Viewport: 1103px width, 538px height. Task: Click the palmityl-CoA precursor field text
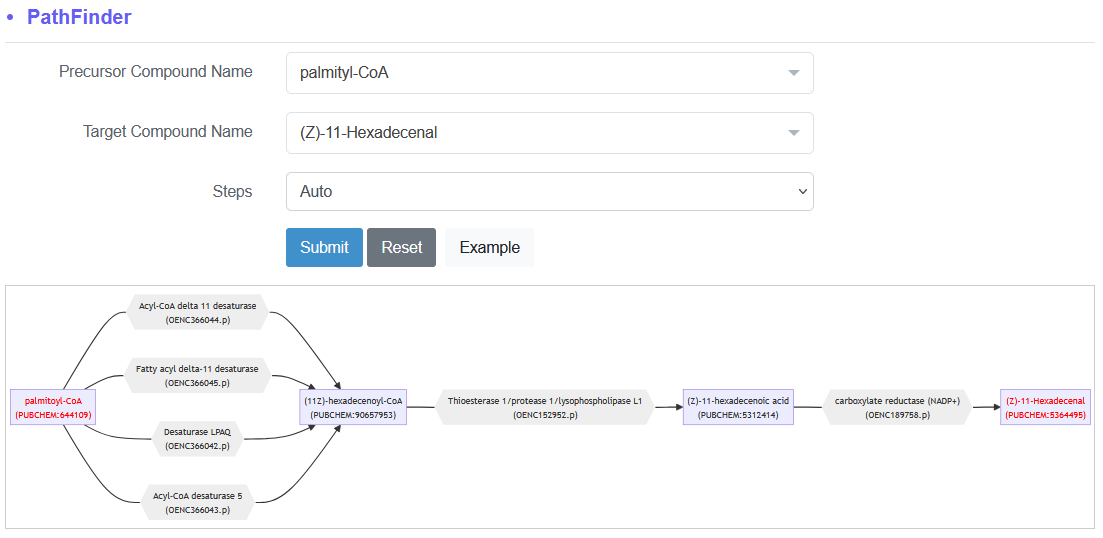[x=344, y=72]
